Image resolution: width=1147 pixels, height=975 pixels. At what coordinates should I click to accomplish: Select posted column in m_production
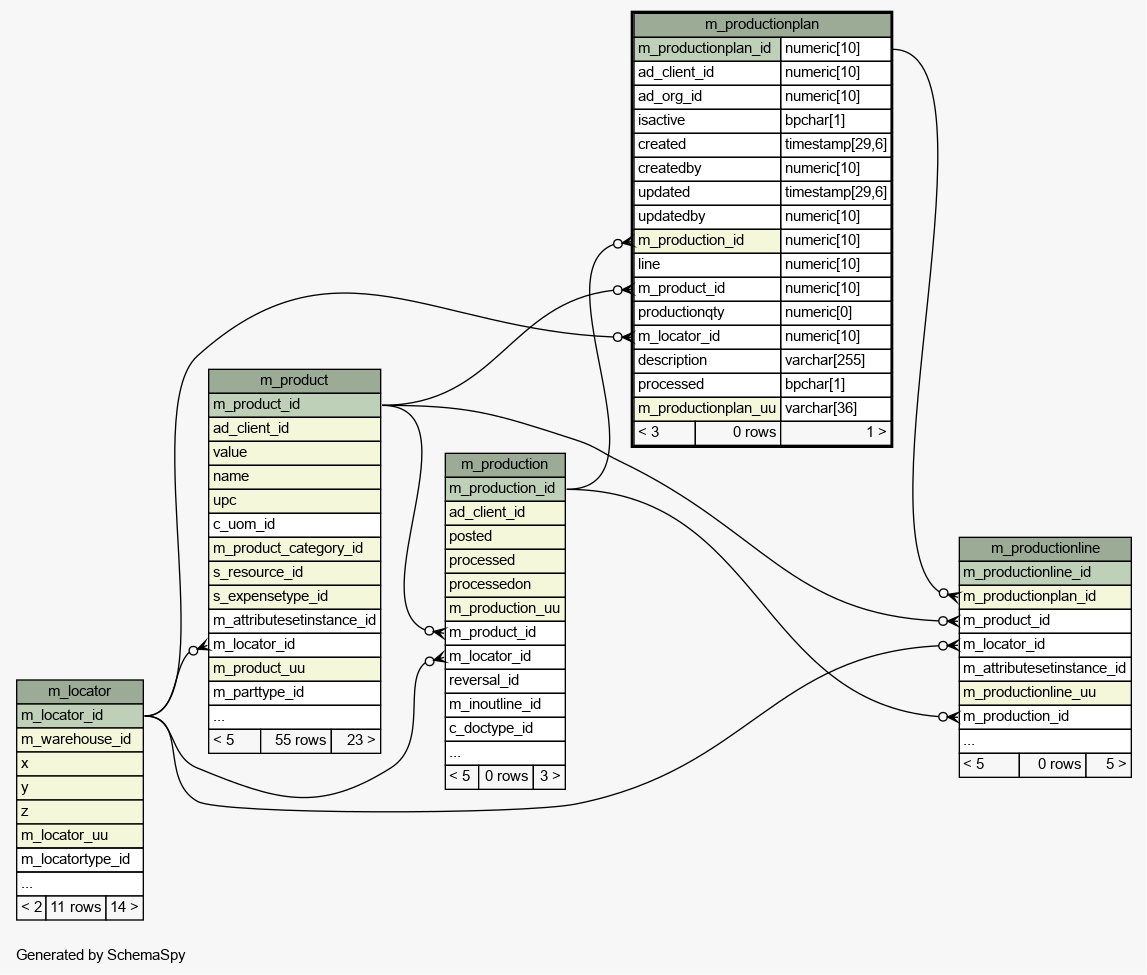point(505,537)
